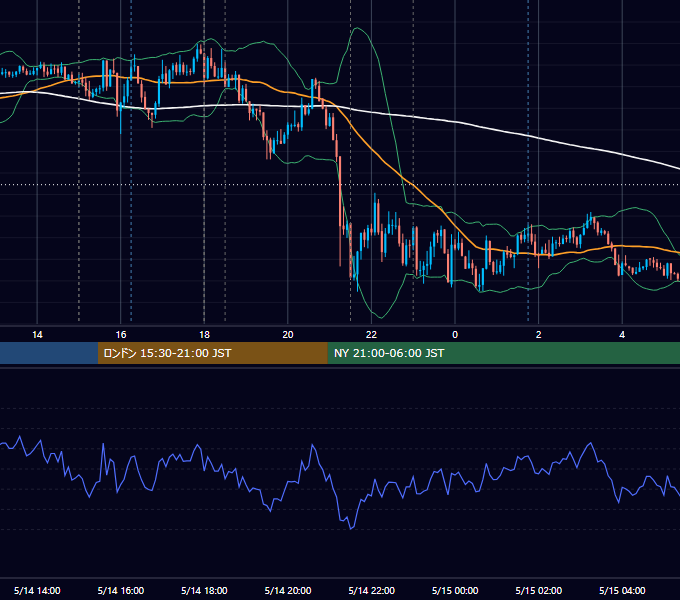The height and width of the screenshot is (600, 680).
Task: Click the price chart axis label 2
Action: 539,335
